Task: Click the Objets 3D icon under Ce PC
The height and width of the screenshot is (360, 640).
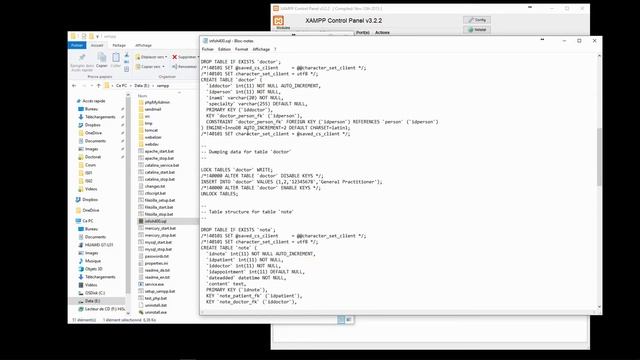Action: click(x=81, y=269)
